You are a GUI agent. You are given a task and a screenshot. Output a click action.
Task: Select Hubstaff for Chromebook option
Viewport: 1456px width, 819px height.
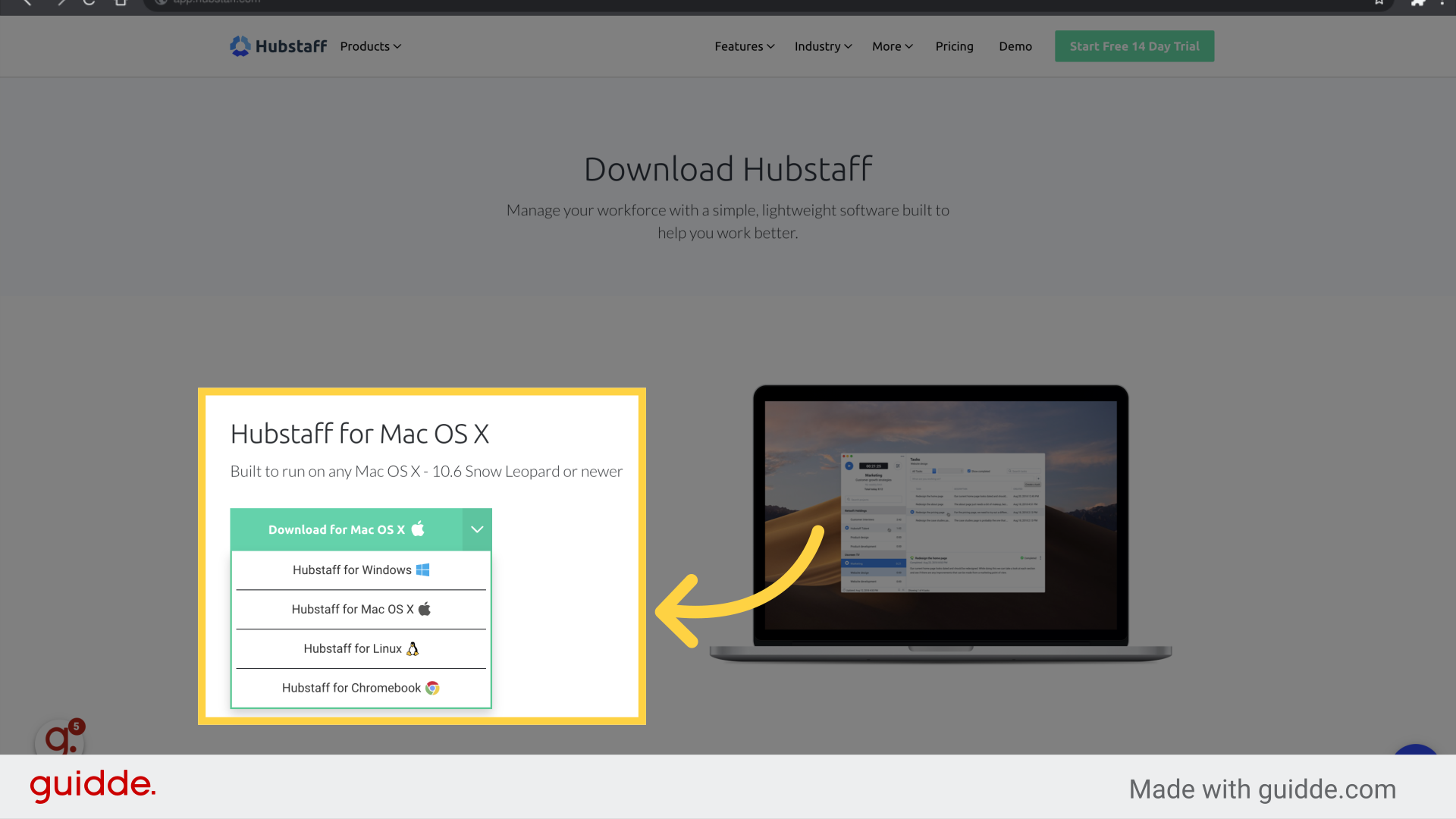coord(361,688)
